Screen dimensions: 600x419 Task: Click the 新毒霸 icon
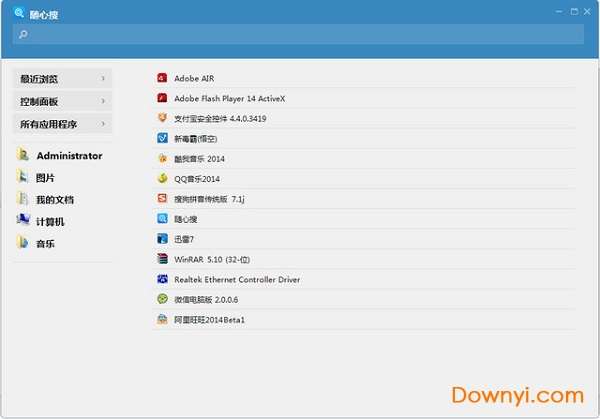click(162, 138)
